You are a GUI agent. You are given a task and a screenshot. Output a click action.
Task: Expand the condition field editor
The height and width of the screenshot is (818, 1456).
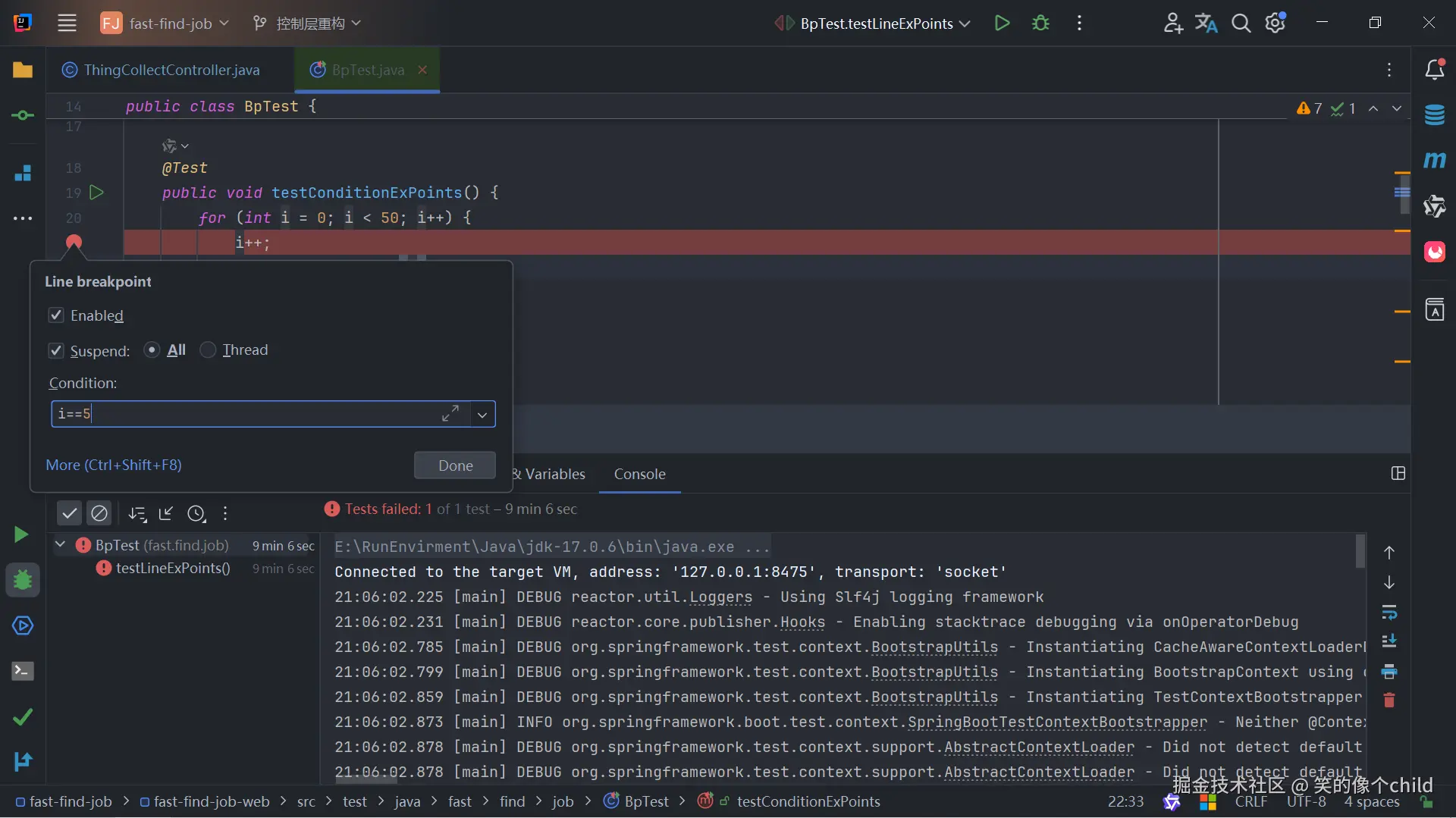[x=450, y=414]
